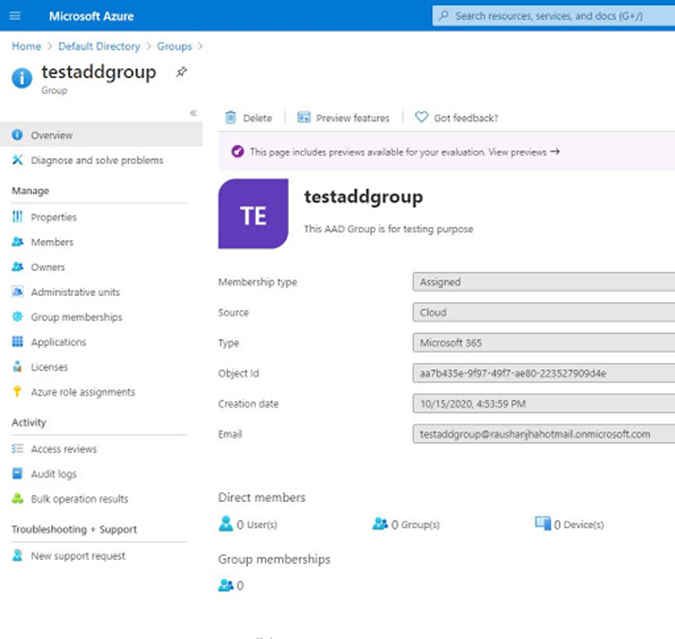Click the Overview info icon in sidebar

[17, 135]
